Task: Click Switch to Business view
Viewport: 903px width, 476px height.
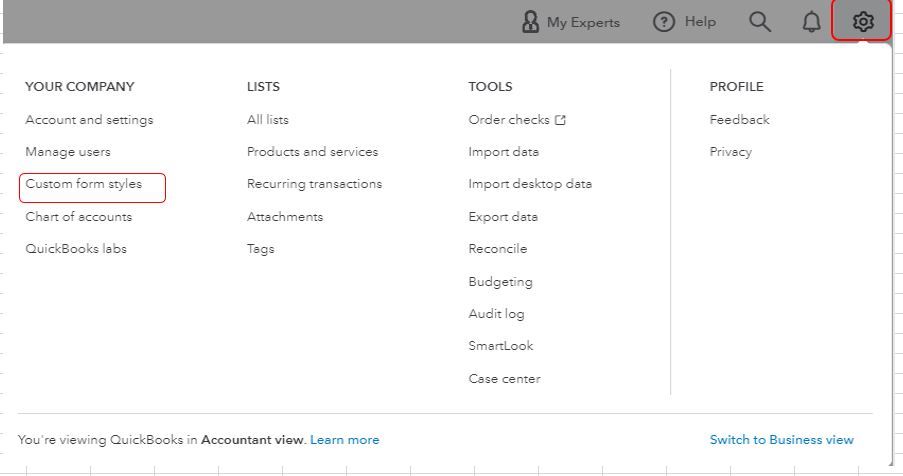Action: 781,440
